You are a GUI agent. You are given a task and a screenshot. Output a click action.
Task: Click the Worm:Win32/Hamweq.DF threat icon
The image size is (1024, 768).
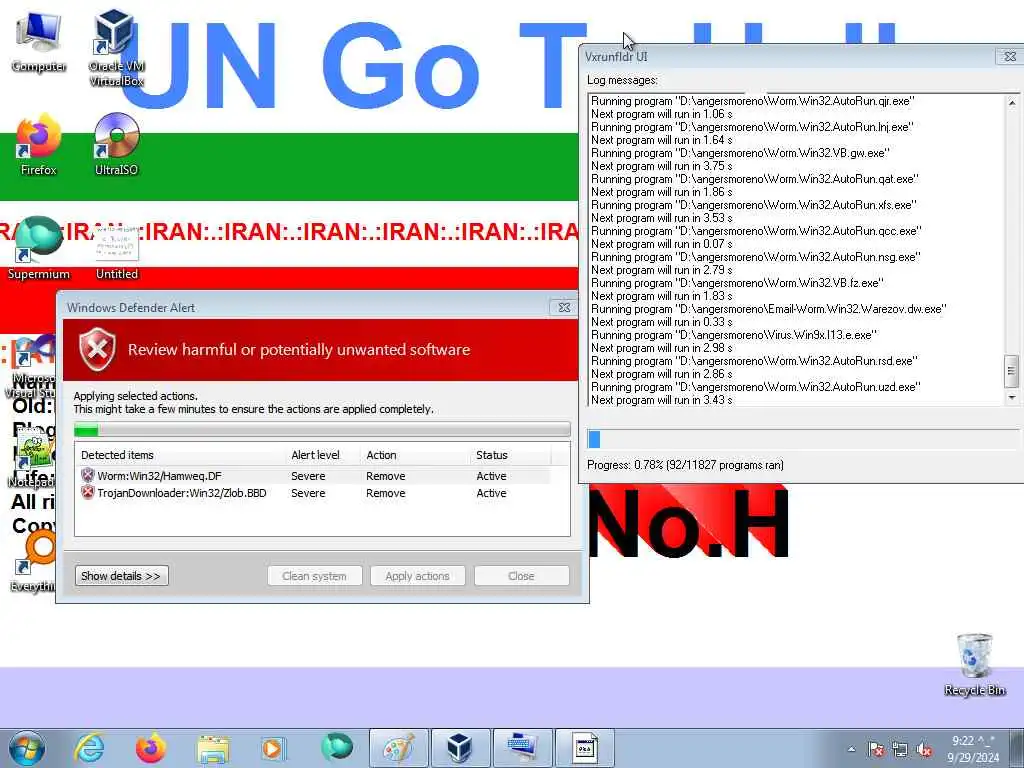click(x=88, y=475)
